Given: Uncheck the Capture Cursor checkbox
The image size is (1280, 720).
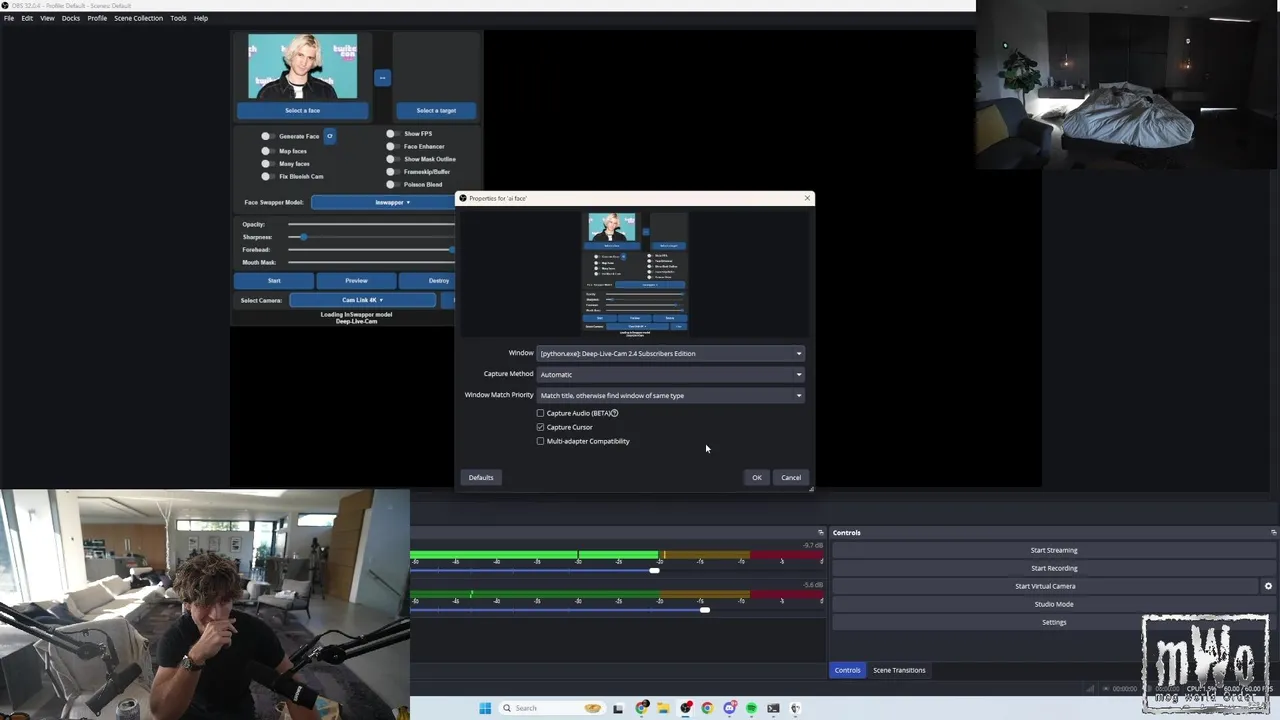Looking at the screenshot, I should click(541, 427).
